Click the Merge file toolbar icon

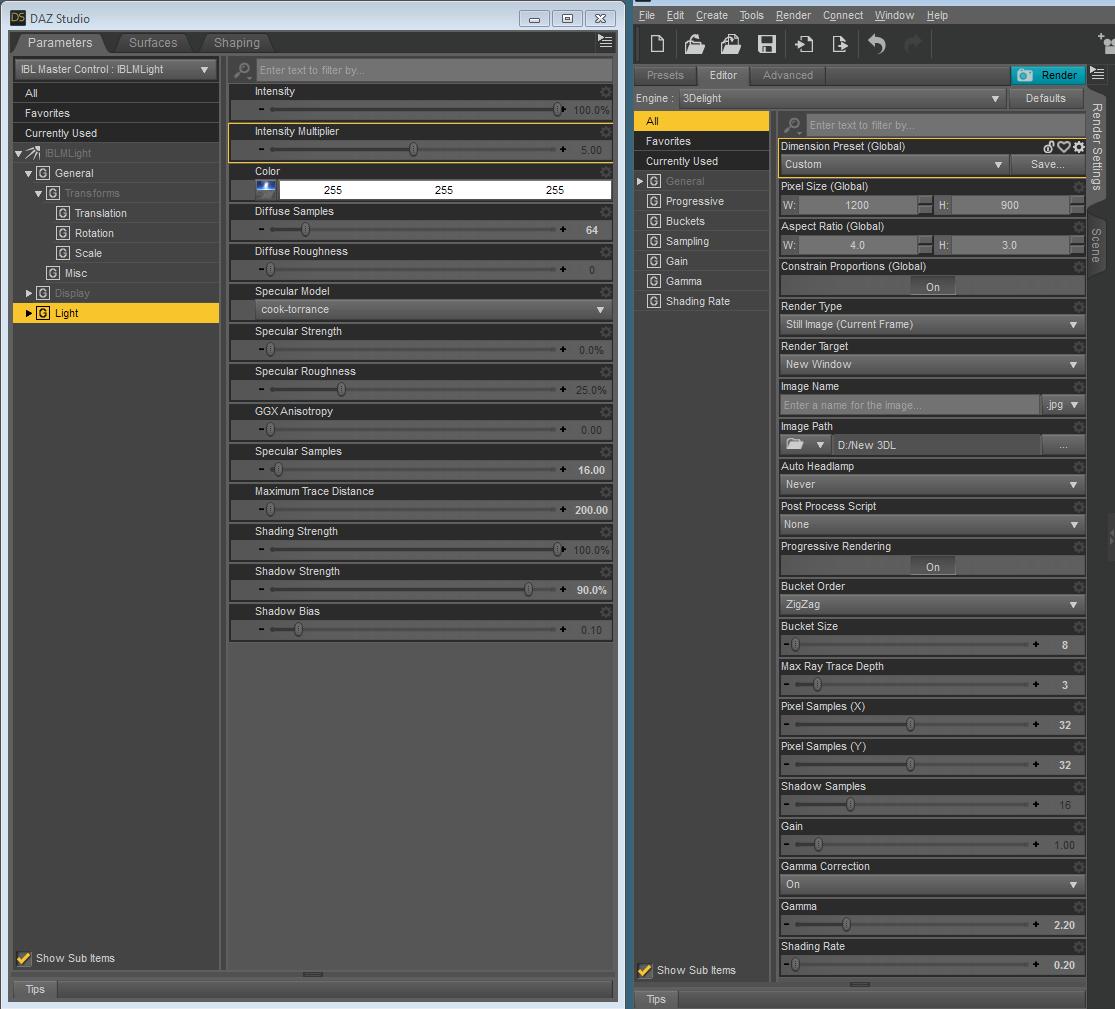(x=730, y=44)
